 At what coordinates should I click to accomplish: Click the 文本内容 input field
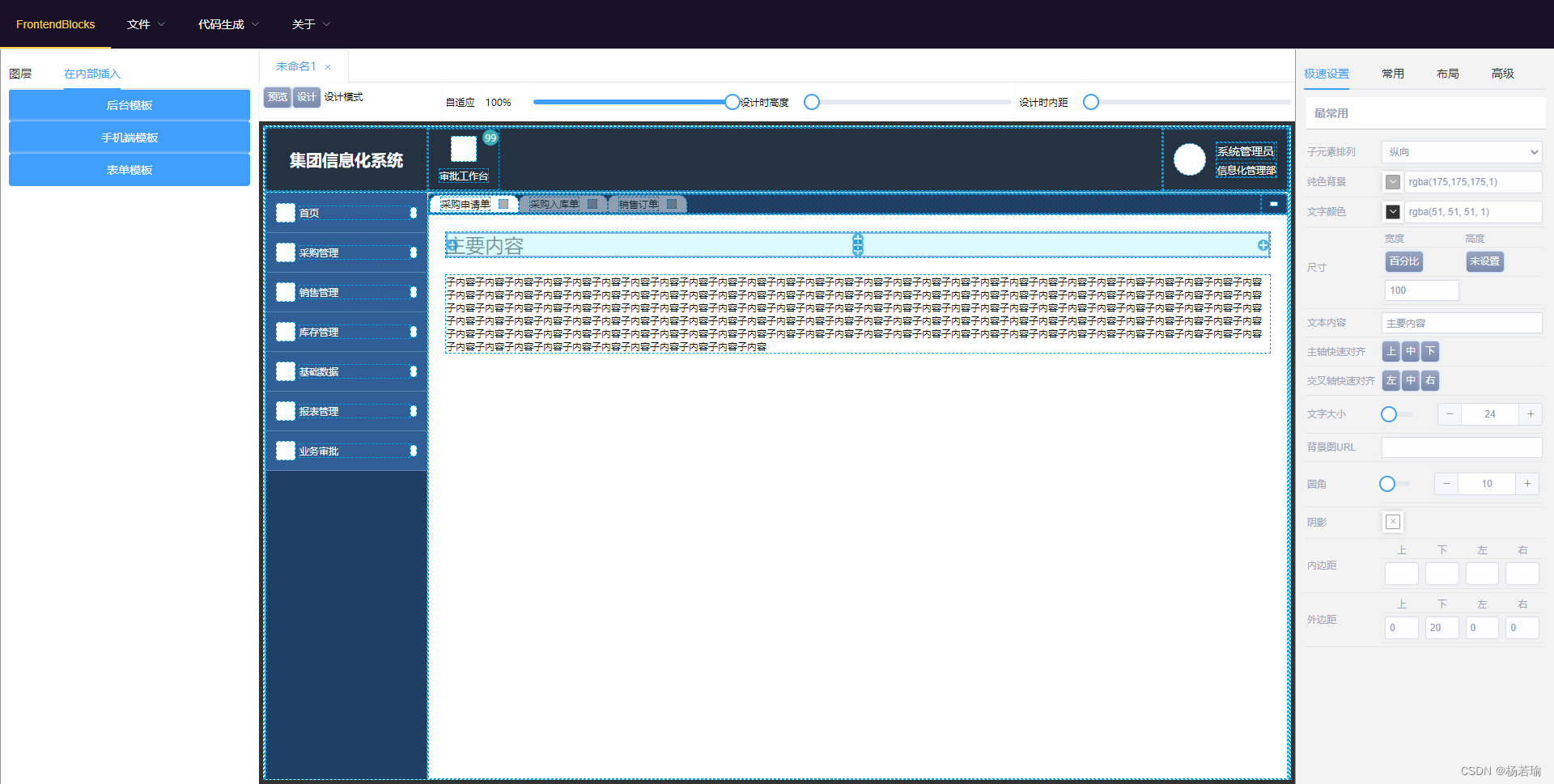coord(1462,323)
